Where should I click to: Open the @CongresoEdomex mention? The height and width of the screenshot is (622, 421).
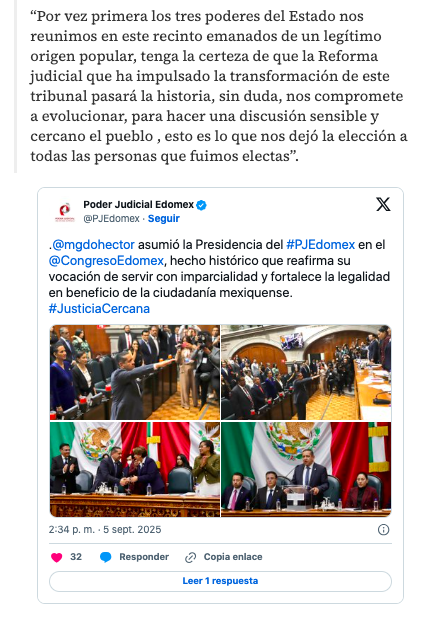point(106,261)
